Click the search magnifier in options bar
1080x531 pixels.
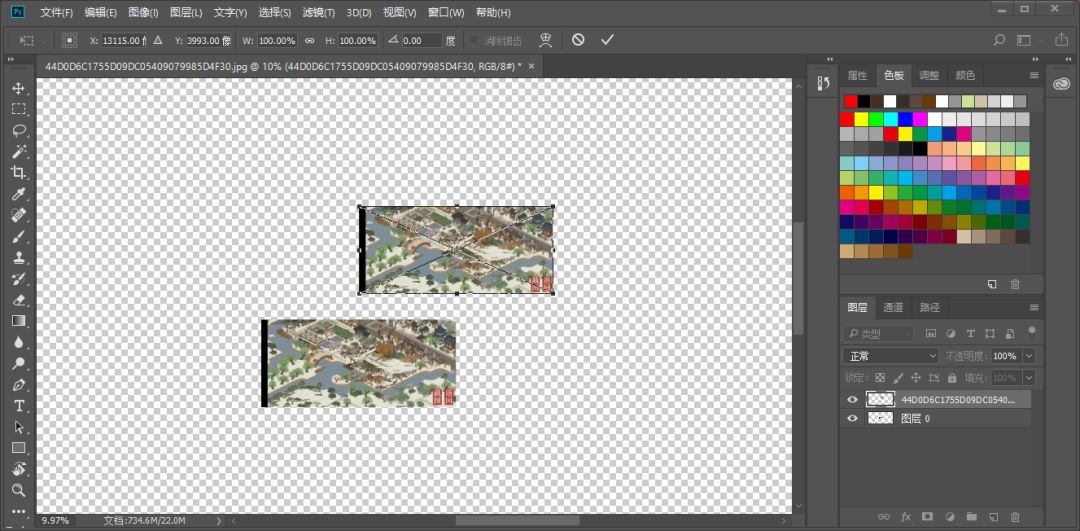coord(999,40)
